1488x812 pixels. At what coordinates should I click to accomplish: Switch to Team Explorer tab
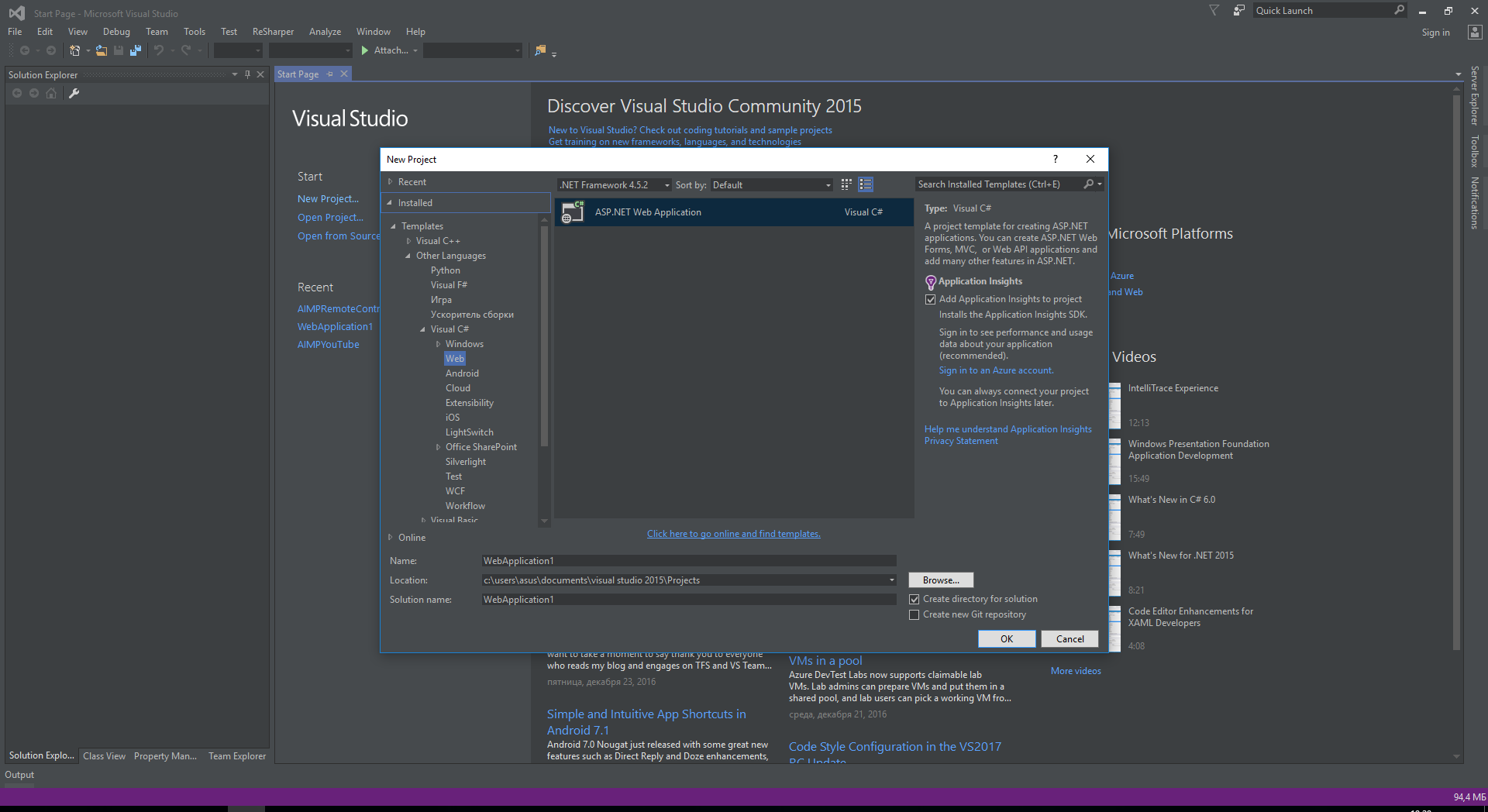[x=236, y=756]
